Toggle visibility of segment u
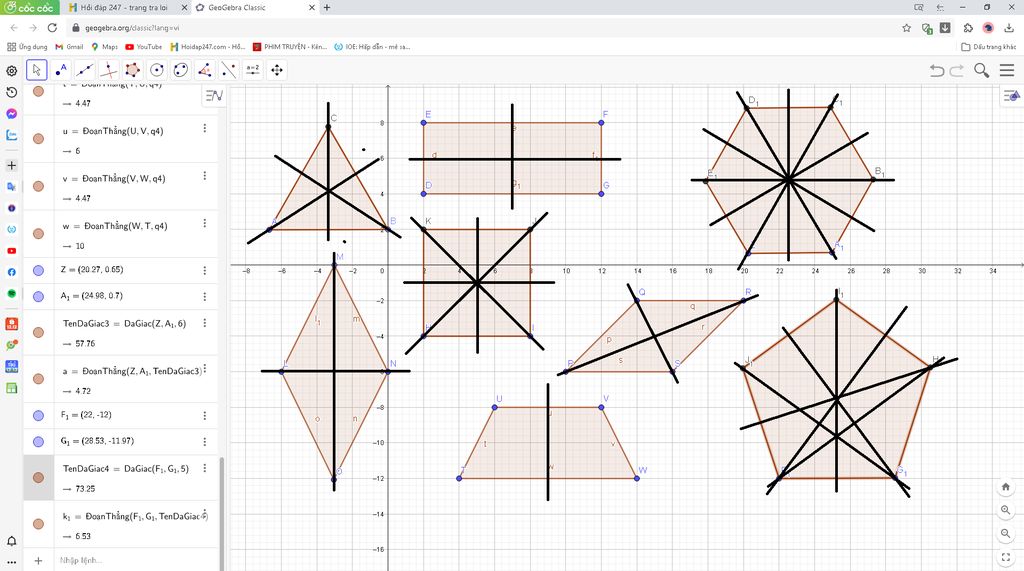The image size is (1024, 571). coord(39,139)
